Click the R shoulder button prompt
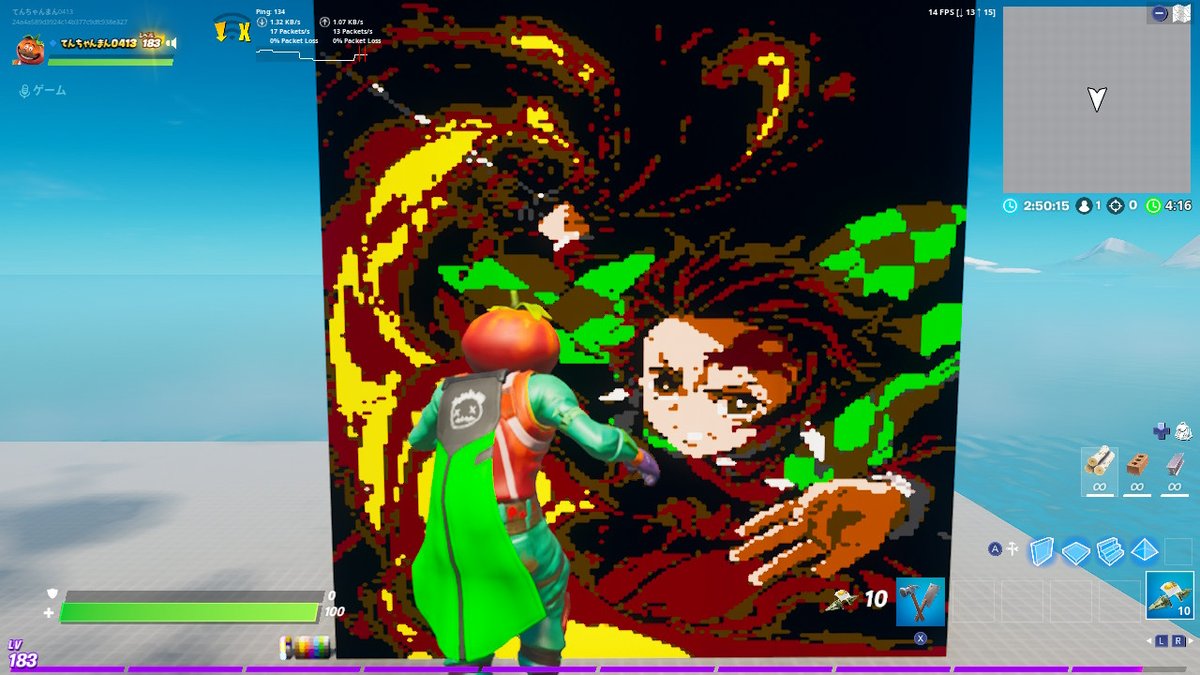This screenshot has width=1200, height=675. (x=1178, y=640)
